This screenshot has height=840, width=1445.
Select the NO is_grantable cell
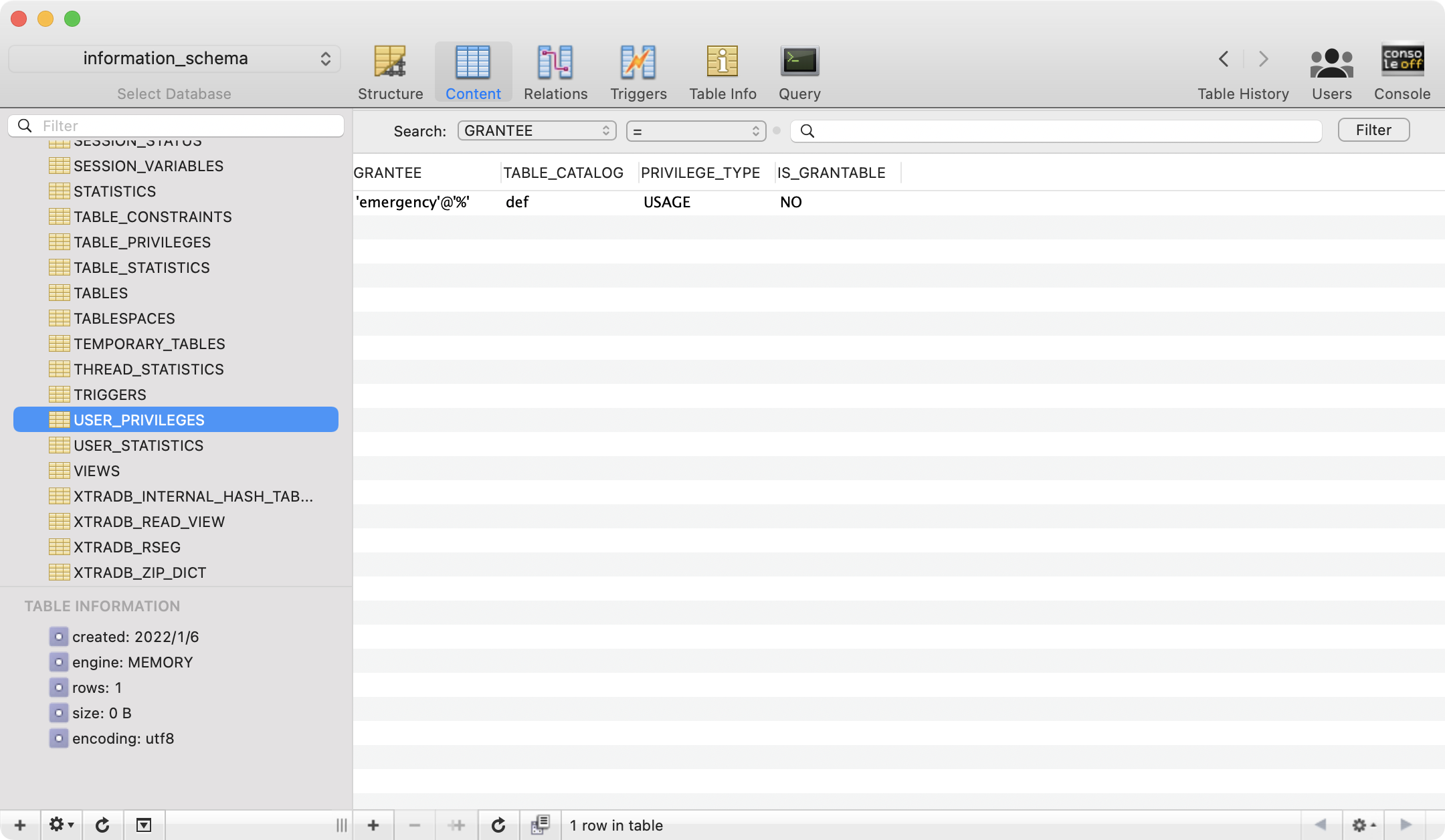pos(838,202)
